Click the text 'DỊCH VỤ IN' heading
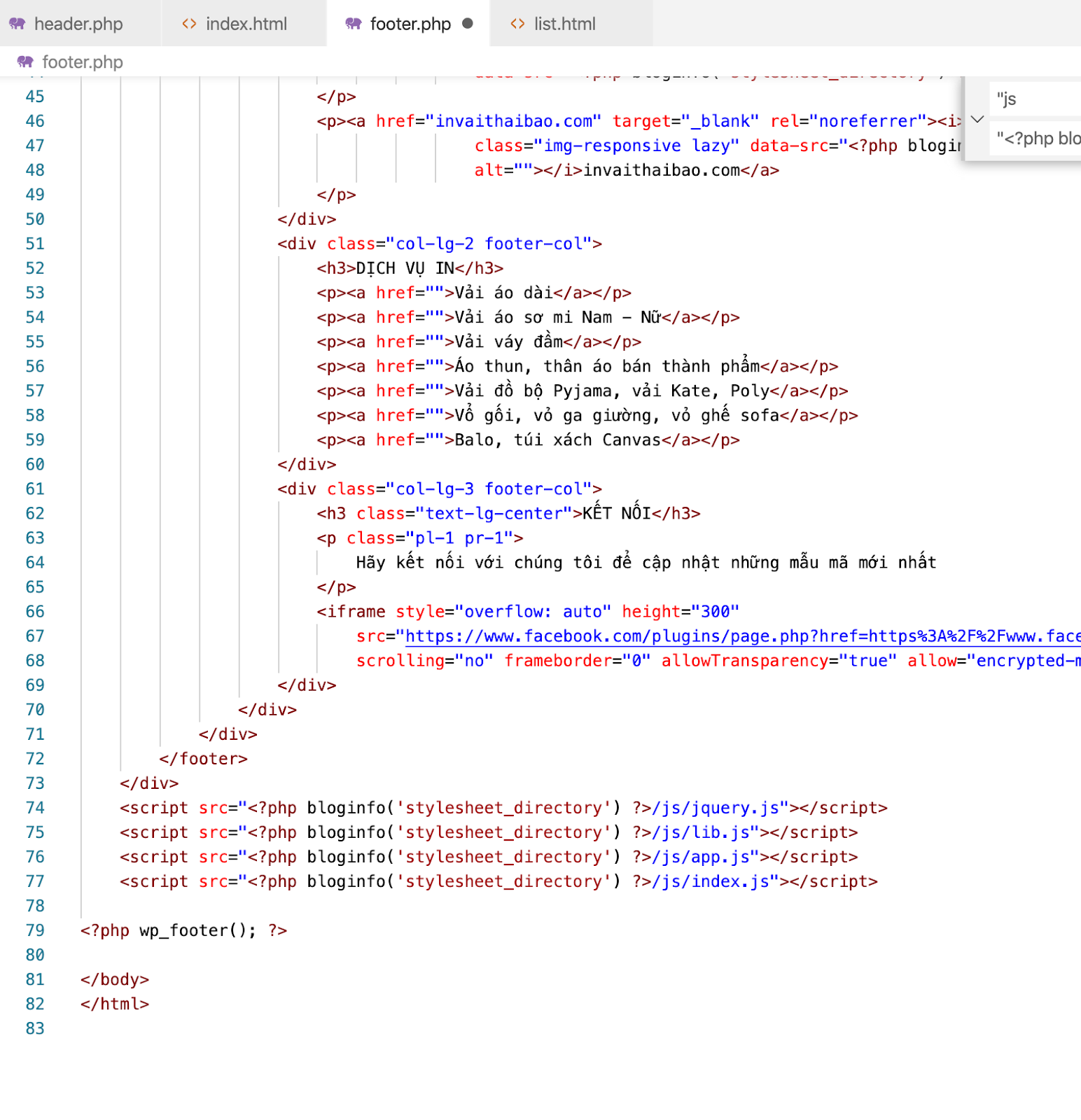This screenshot has width=1081, height=1120. [x=405, y=268]
